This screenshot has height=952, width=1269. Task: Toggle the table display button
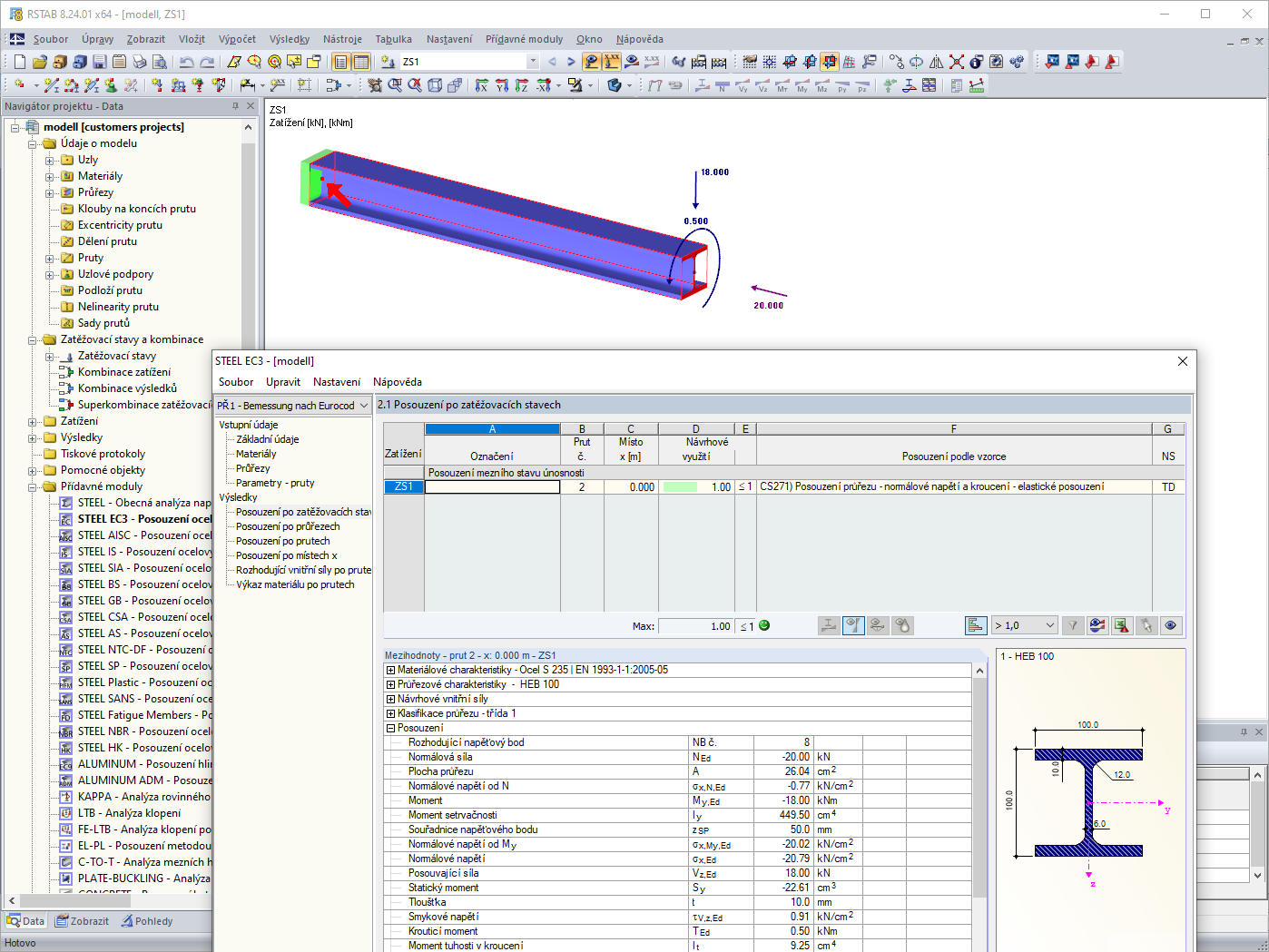pyautogui.click(x=360, y=62)
